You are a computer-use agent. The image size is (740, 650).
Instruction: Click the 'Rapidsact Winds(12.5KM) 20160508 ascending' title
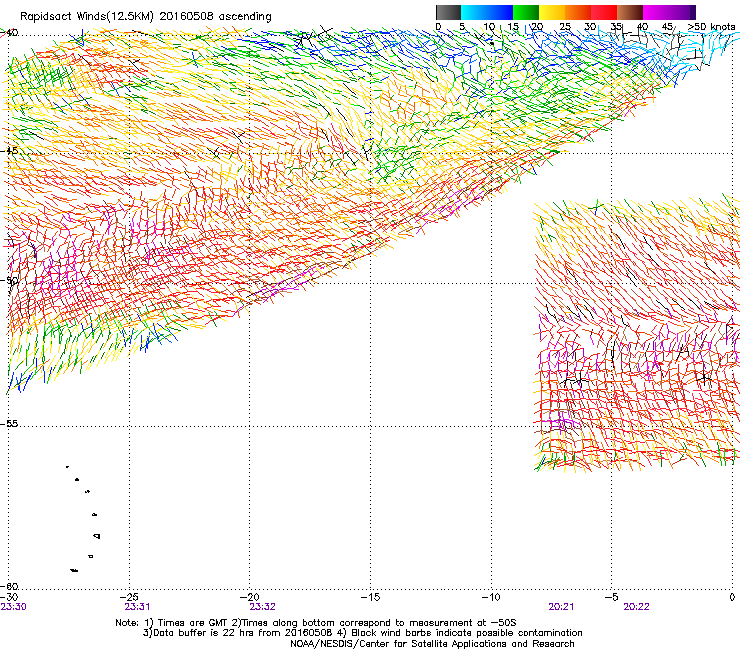(x=146, y=17)
